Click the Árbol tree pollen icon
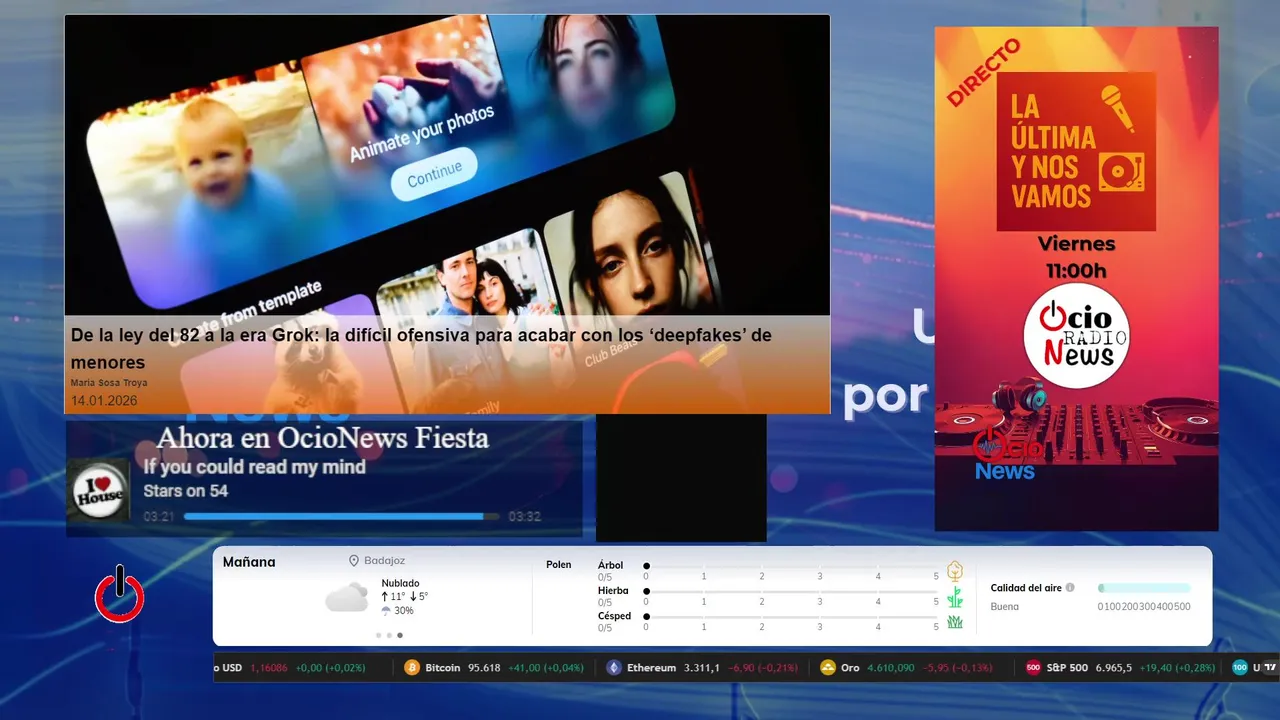This screenshot has width=1280, height=720. tap(955, 571)
